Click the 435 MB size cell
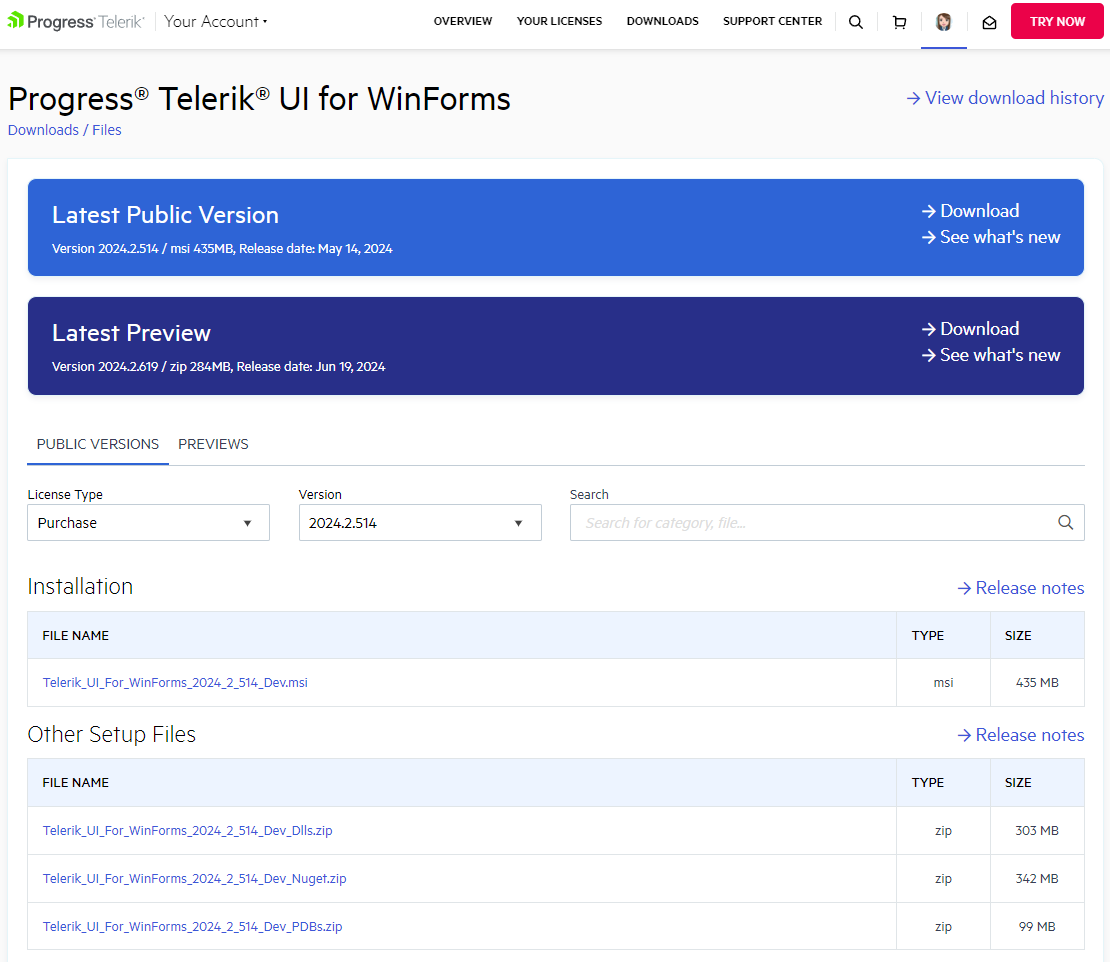The height and width of the screenshot is (962, 1110). click(x=1037, y=683)
